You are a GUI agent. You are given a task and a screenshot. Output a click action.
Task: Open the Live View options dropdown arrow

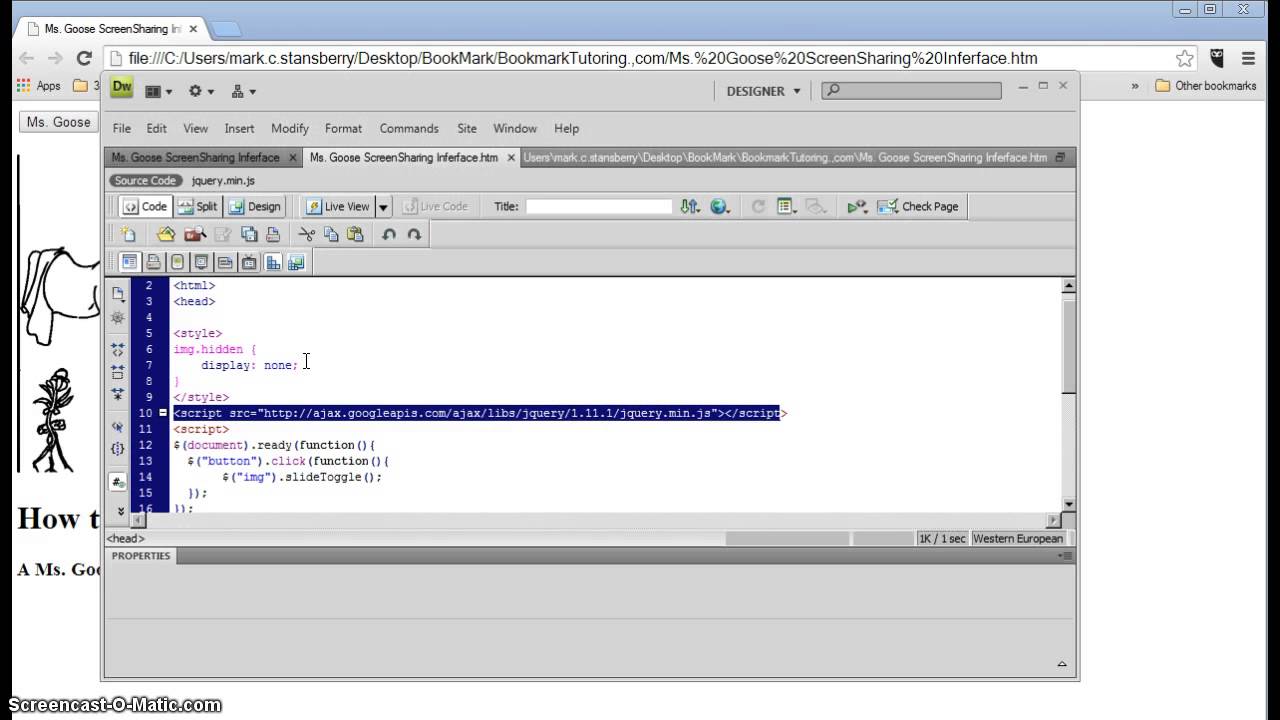383,206
